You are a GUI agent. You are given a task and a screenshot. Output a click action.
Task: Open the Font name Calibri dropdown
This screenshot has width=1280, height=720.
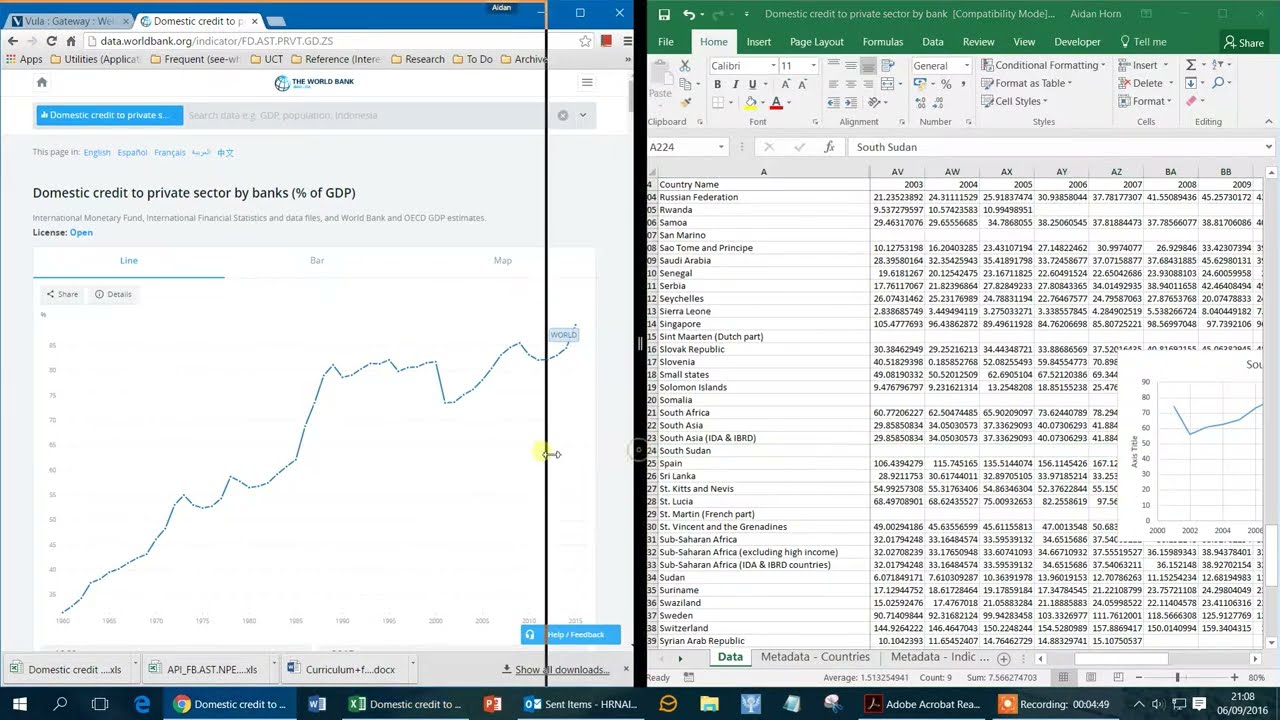pos(773,66)
